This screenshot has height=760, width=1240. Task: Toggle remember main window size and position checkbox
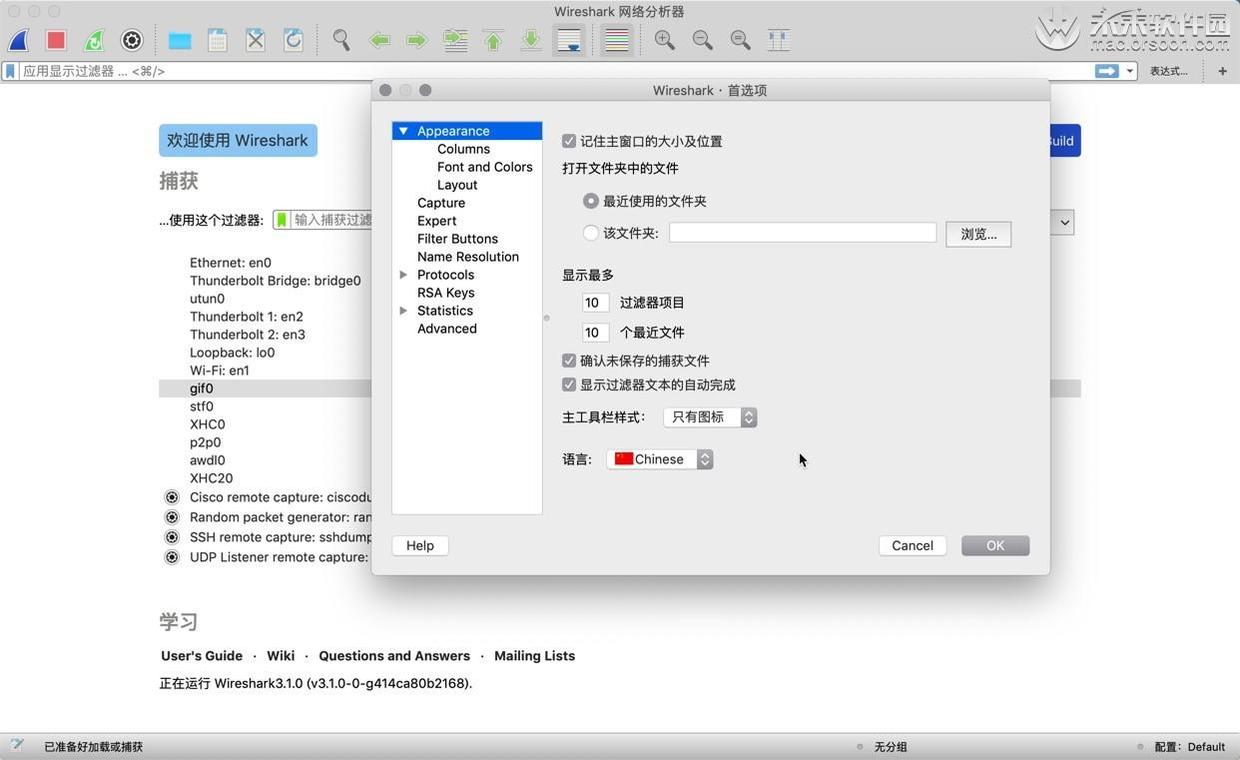pos(569,141)
